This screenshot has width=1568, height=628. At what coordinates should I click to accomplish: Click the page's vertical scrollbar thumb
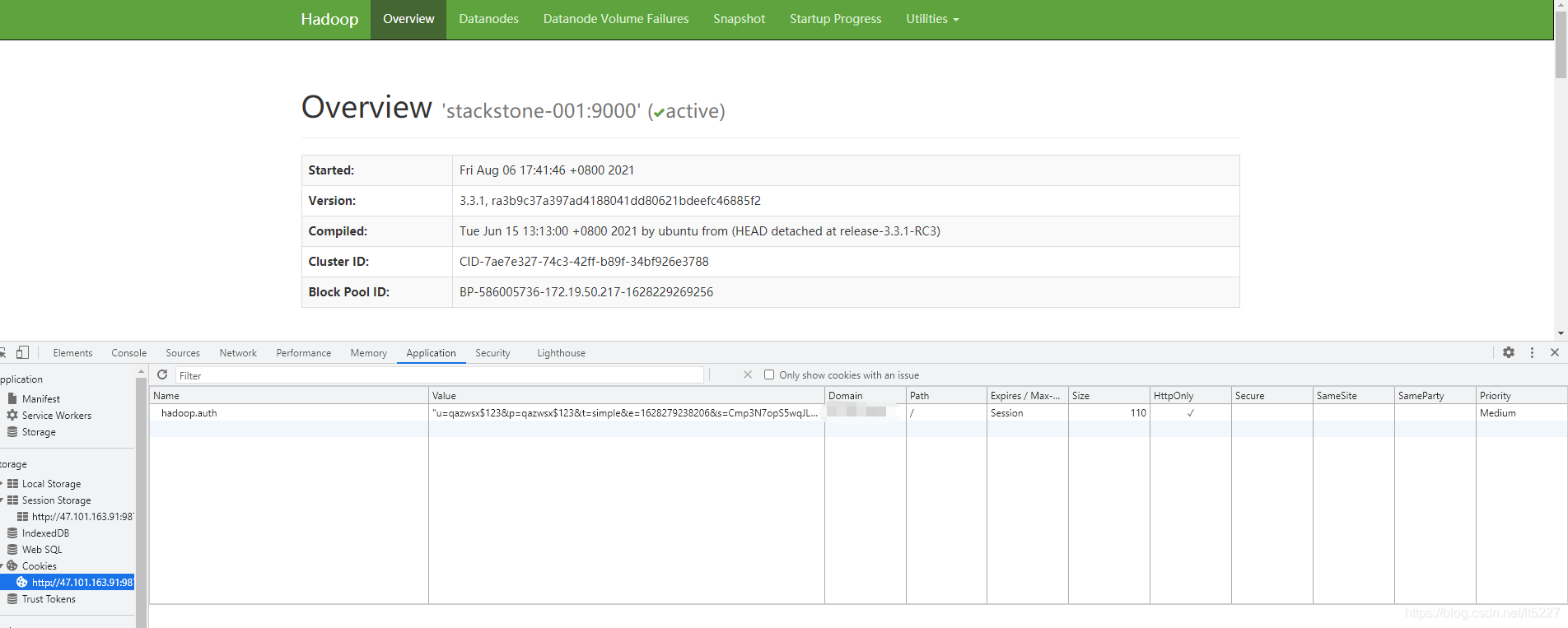(1561, 45)
